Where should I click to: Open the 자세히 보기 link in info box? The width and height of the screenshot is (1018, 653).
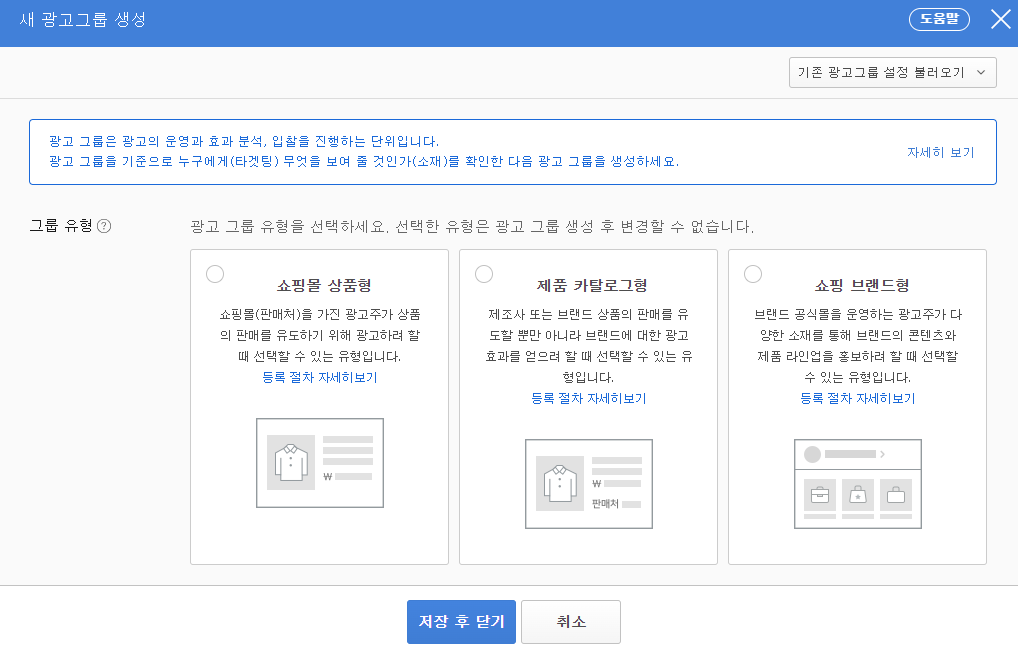pos(940,153)
